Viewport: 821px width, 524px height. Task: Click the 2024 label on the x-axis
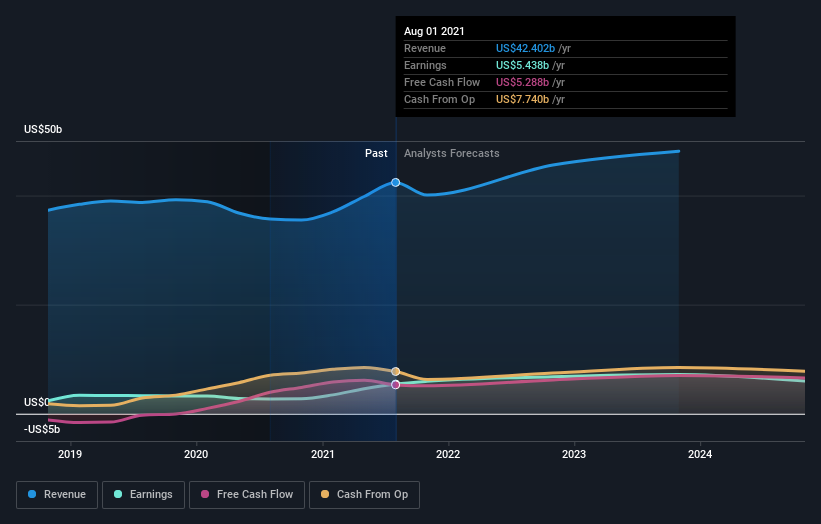700,453
